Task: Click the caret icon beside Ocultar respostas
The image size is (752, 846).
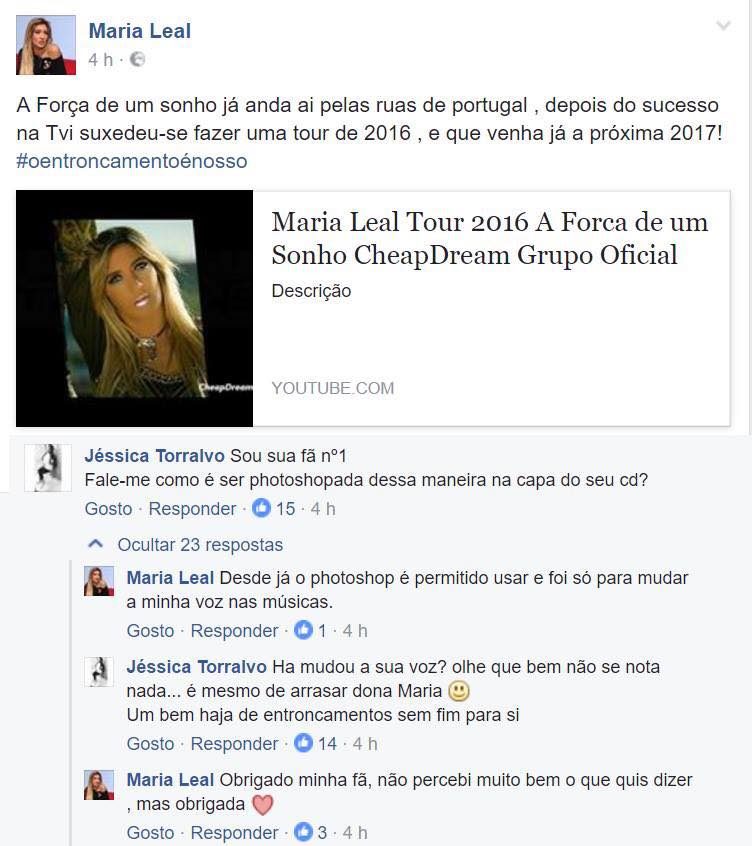Action: [x=95, y=544]
